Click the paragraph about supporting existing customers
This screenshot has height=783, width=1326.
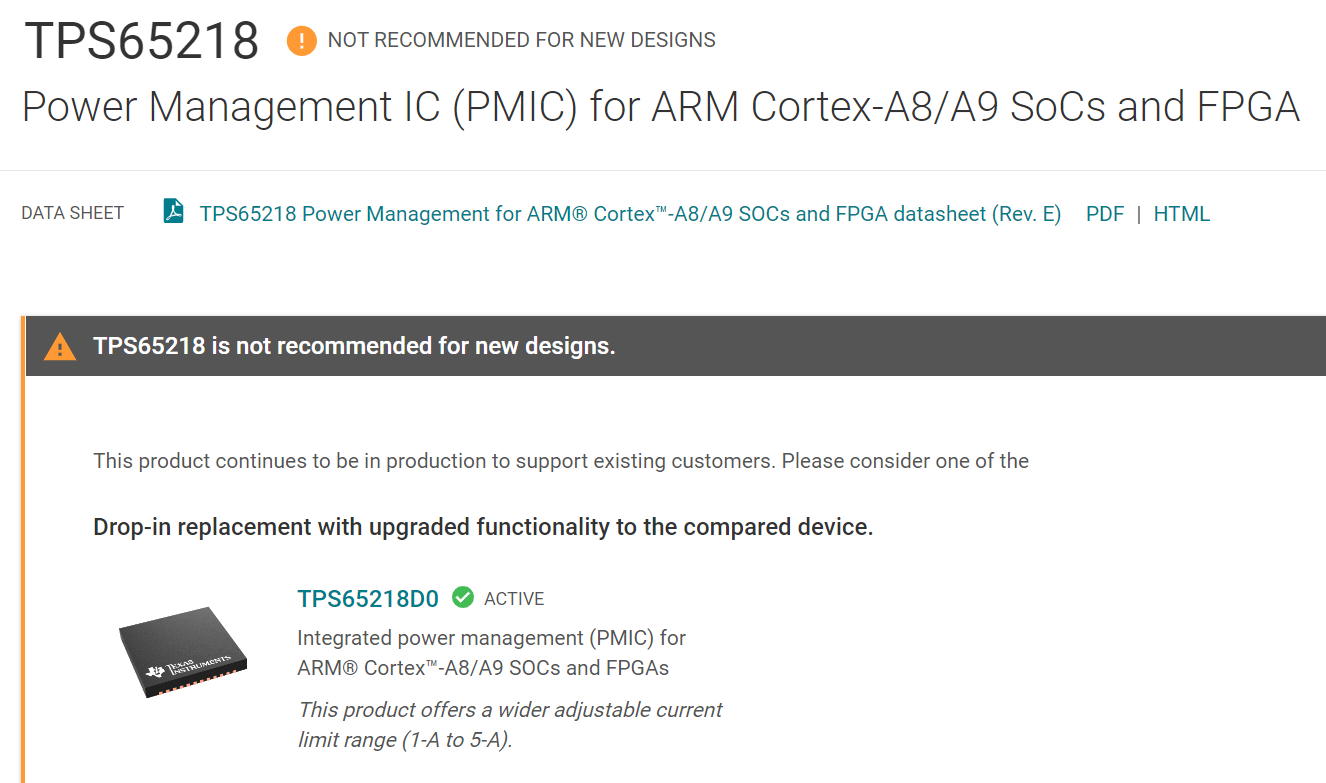pos(561,461)
